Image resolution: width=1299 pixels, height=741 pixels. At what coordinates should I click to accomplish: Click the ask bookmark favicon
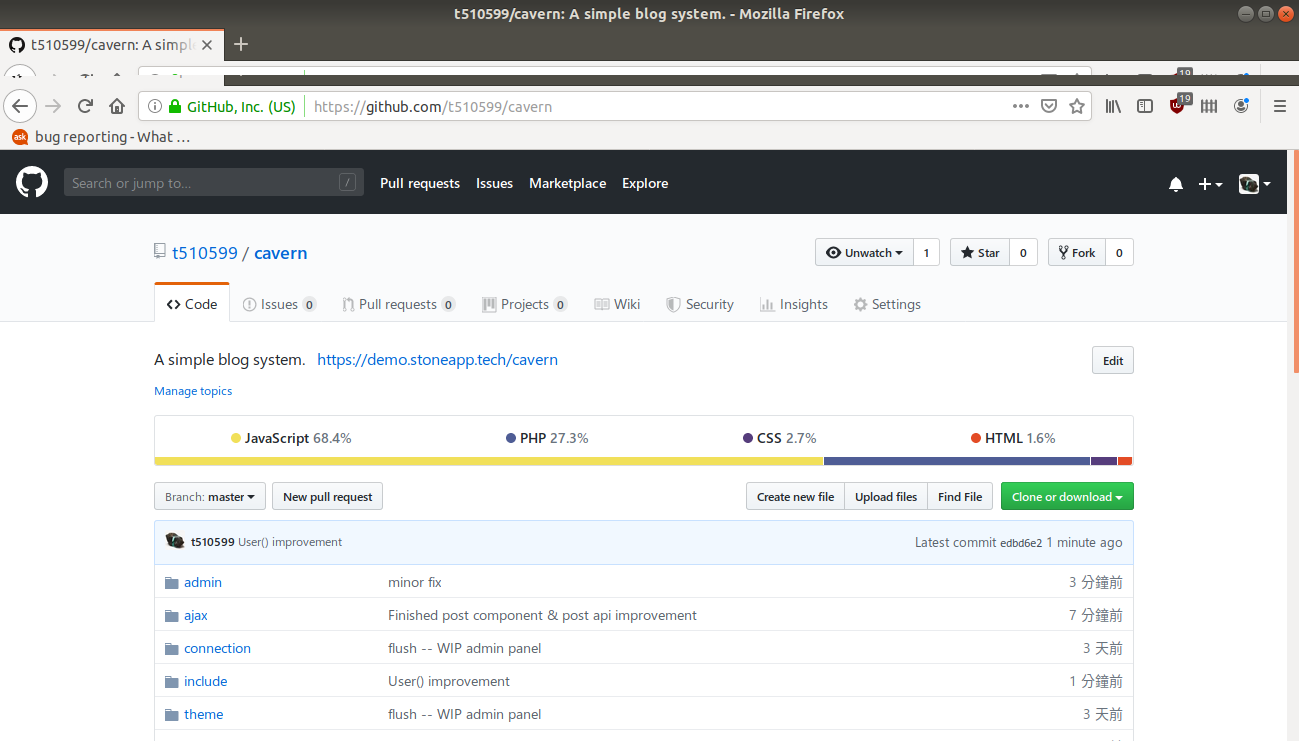(x=19, y=137)
